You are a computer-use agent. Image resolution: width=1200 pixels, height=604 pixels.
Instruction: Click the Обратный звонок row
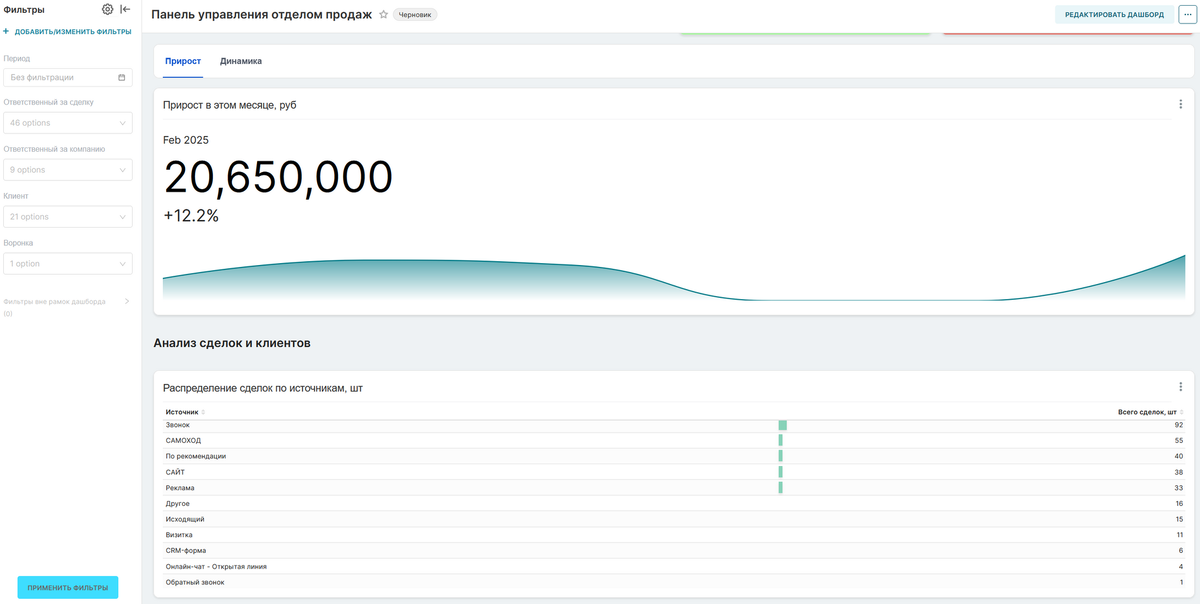675,582
